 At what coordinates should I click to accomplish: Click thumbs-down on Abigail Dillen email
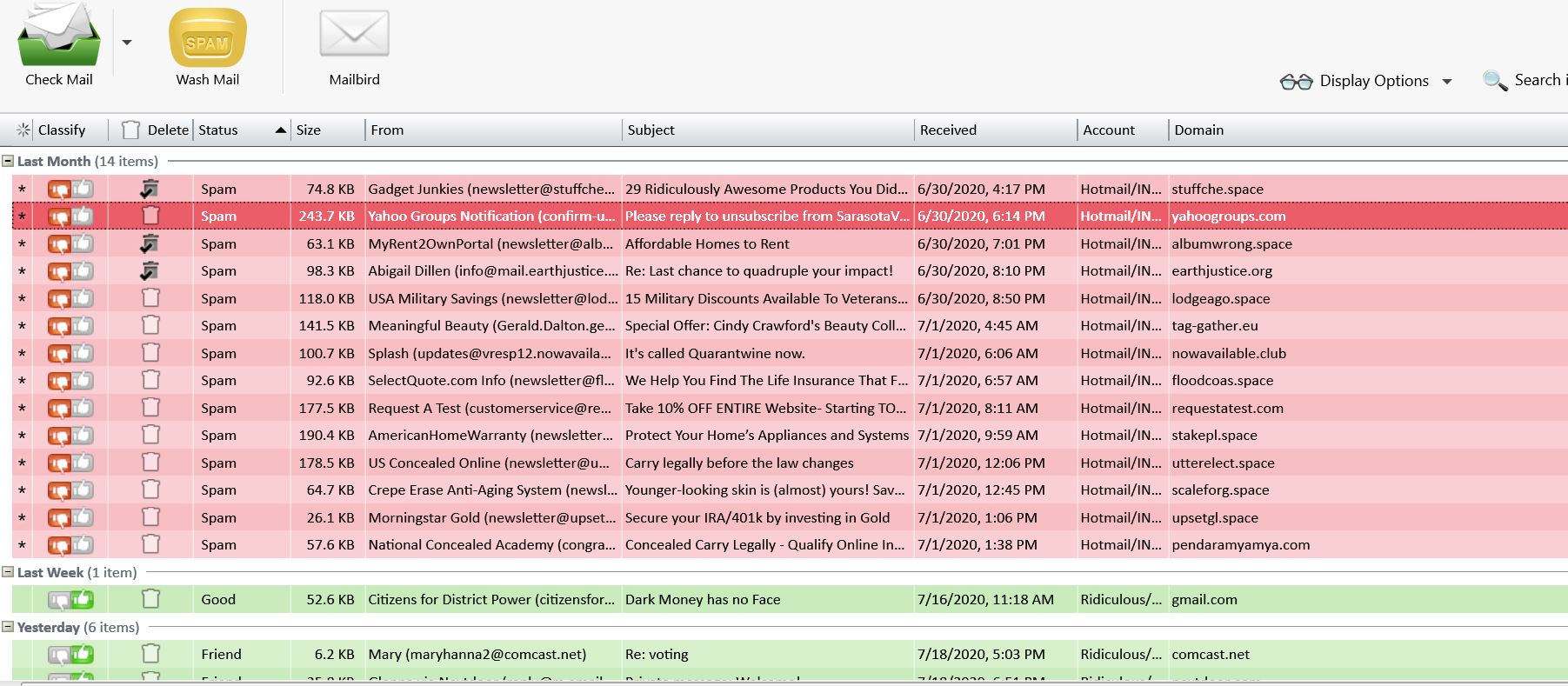(59, 271)
